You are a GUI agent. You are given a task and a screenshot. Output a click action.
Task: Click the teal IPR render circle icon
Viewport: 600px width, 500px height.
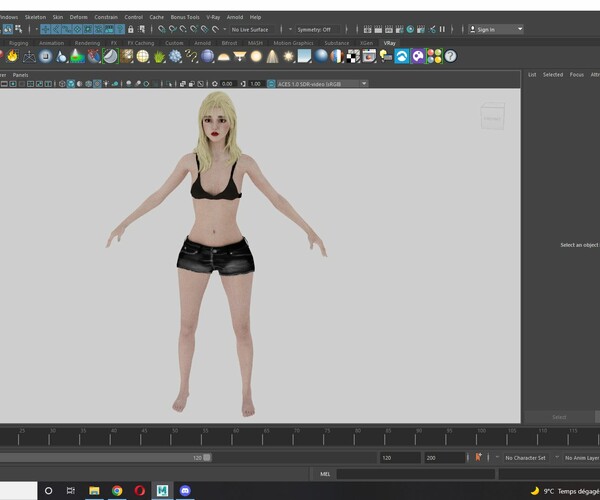410,29
